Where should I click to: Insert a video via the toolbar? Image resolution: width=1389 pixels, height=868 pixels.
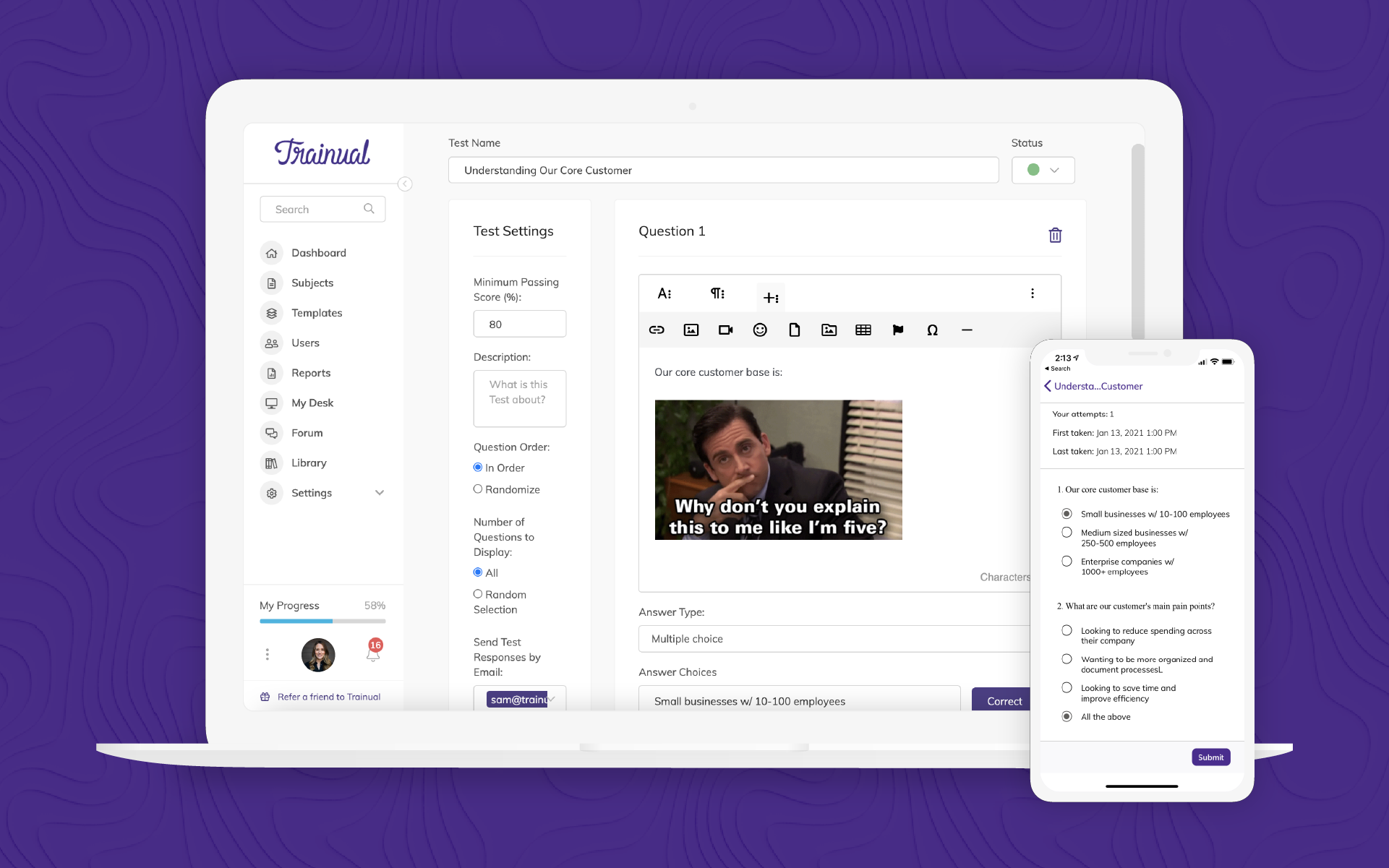point(726,330)
